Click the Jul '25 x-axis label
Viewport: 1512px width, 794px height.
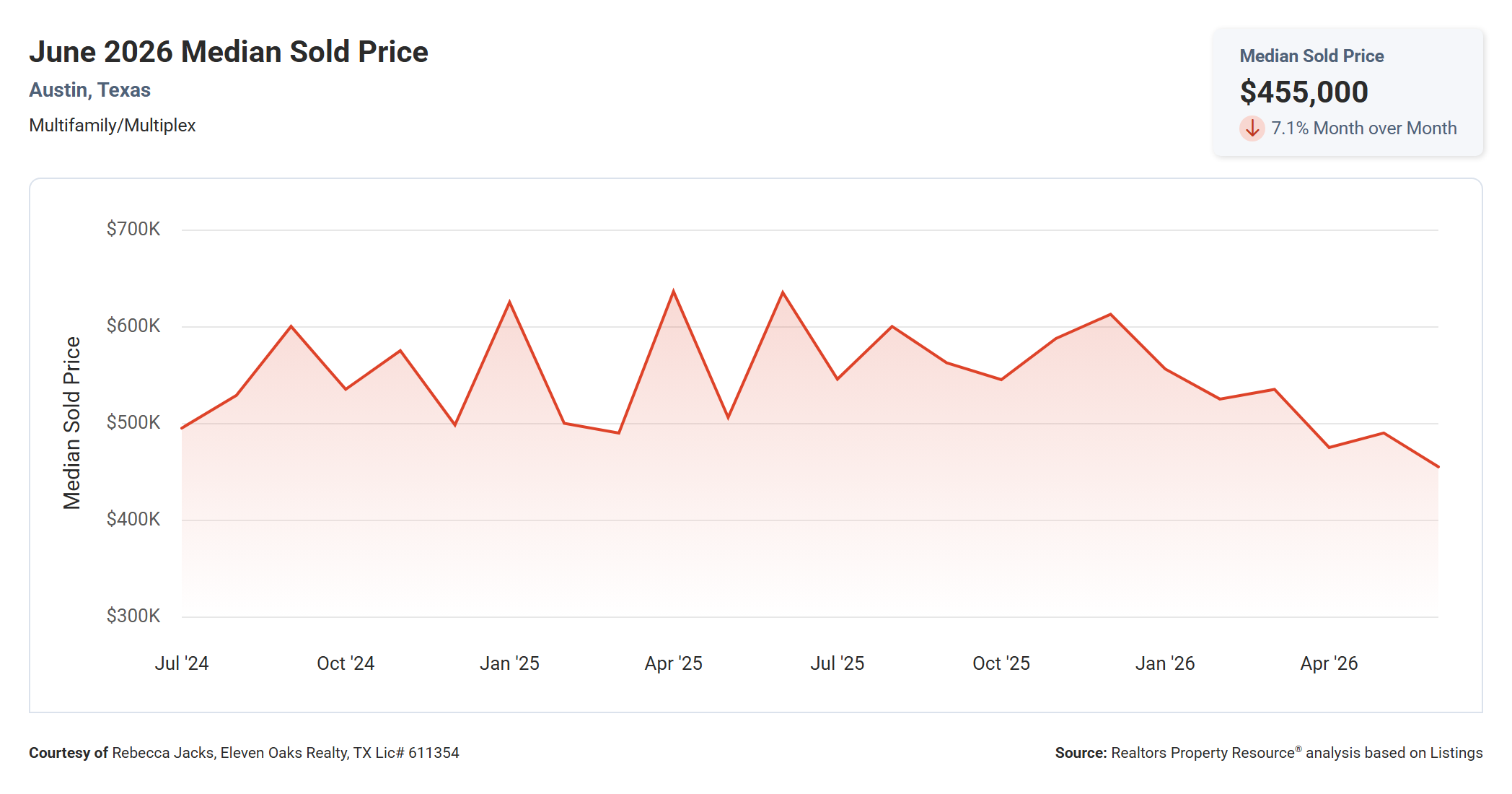tap(837, 663)
